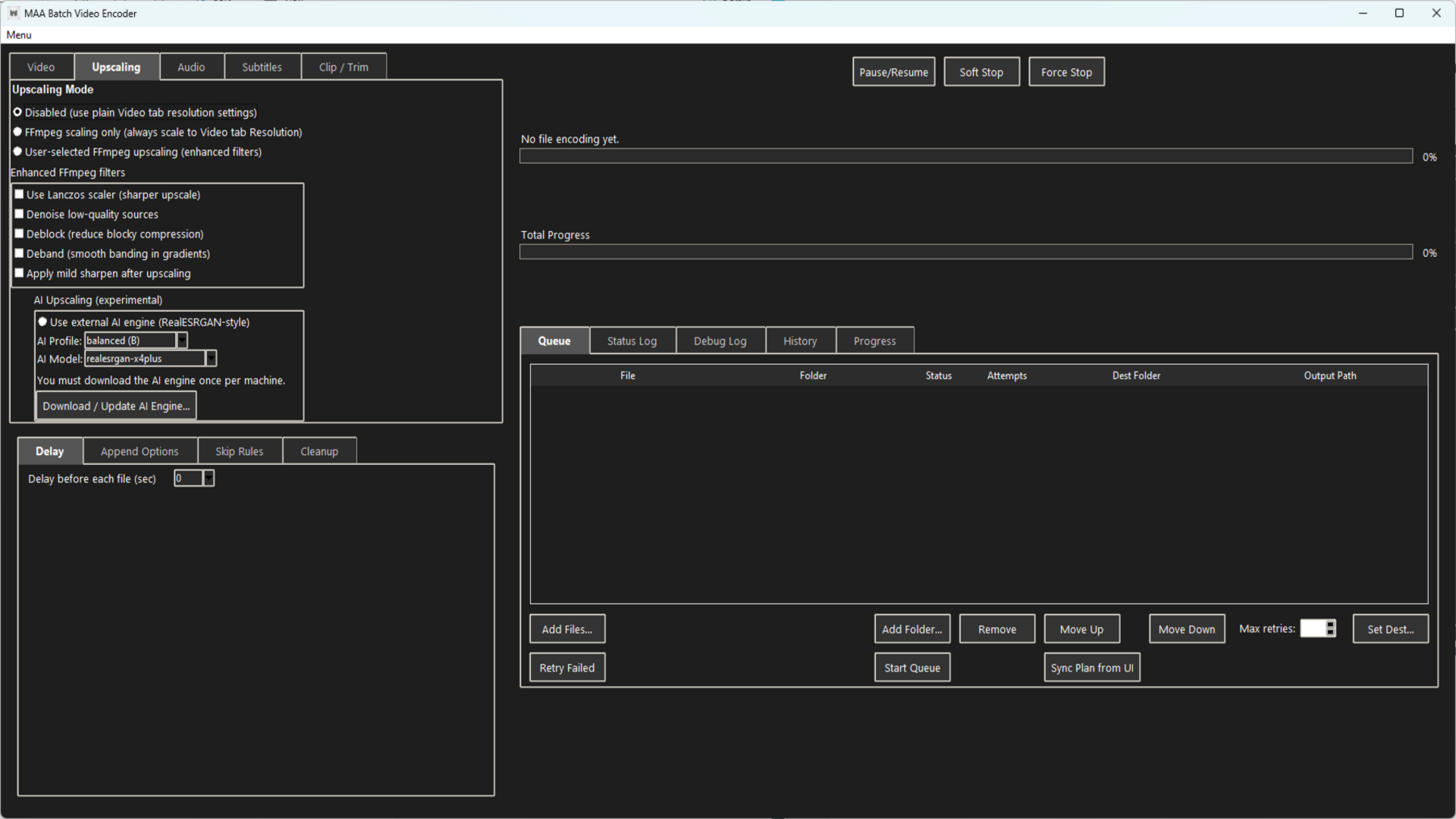The height and width of the screenshot is (819, 1456).
Task: Open the Skip Rules tab
Action: (x=239, y=450)
